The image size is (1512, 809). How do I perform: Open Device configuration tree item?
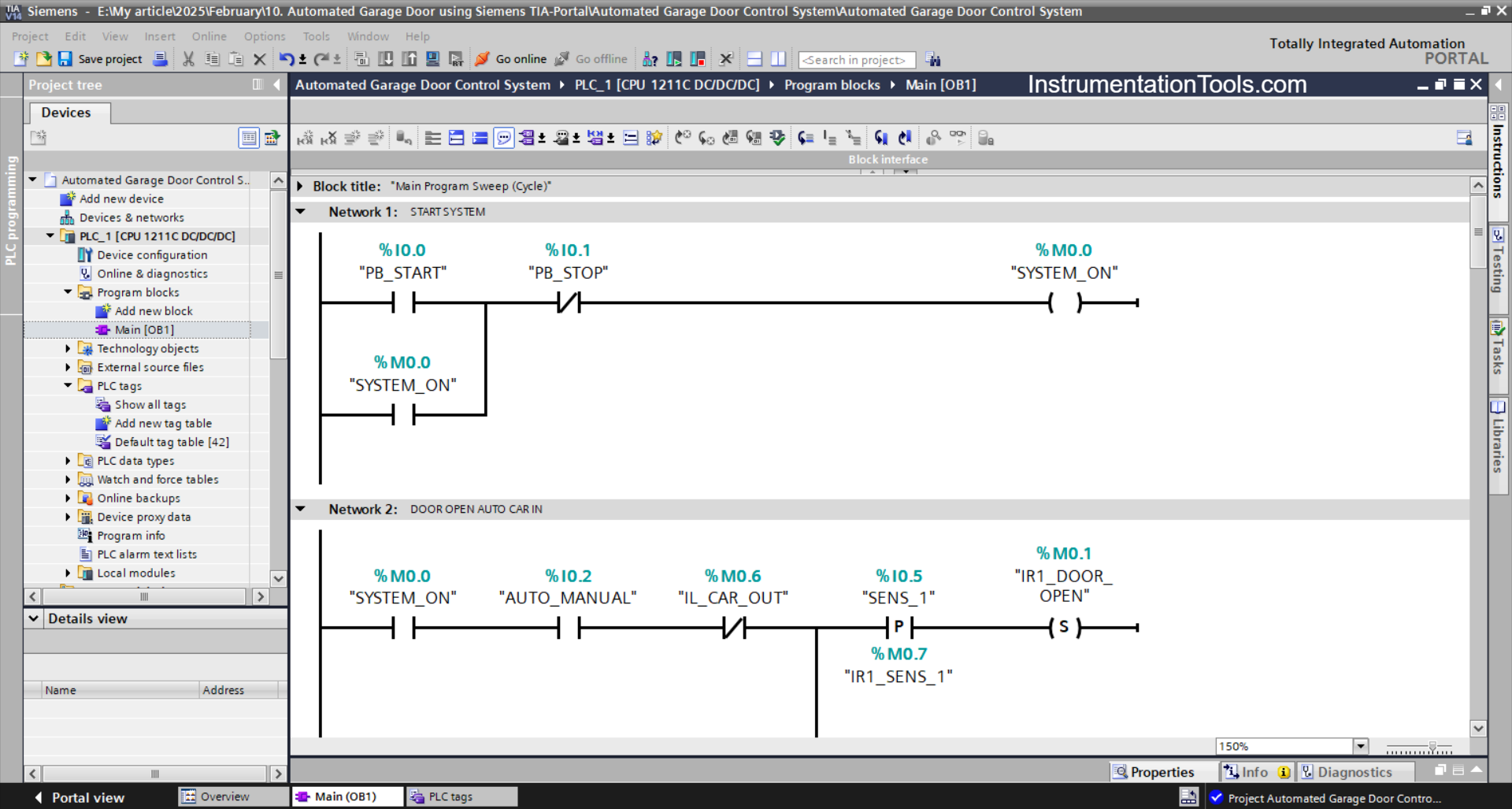152,255
